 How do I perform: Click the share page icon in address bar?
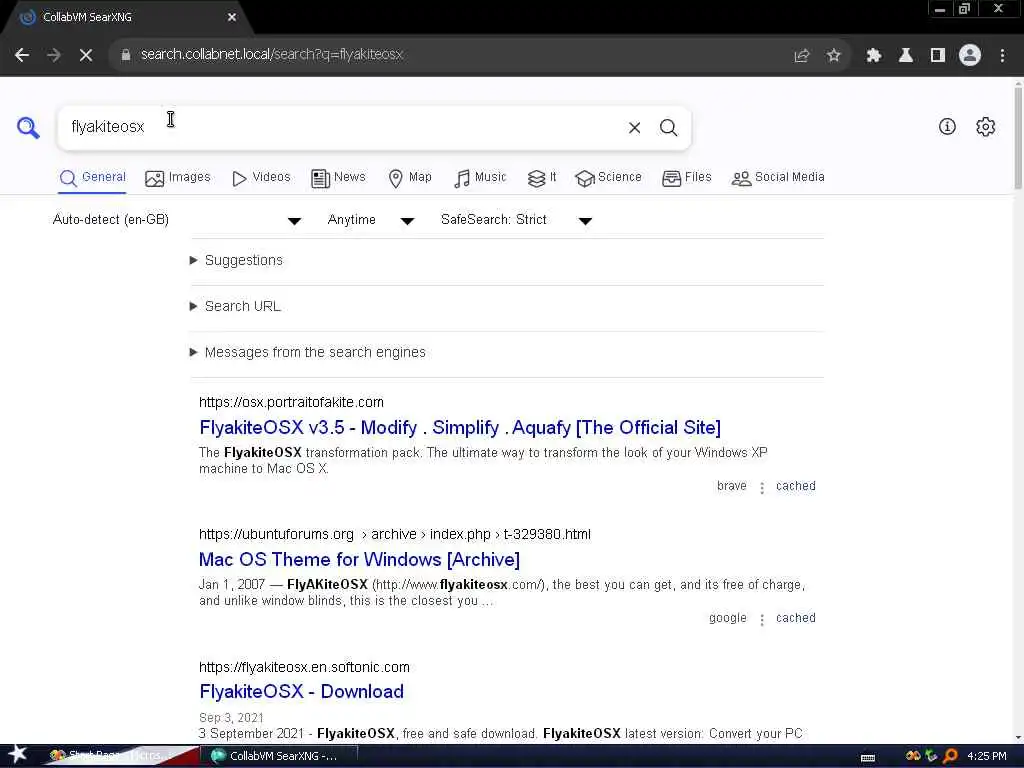pos(801,56)
